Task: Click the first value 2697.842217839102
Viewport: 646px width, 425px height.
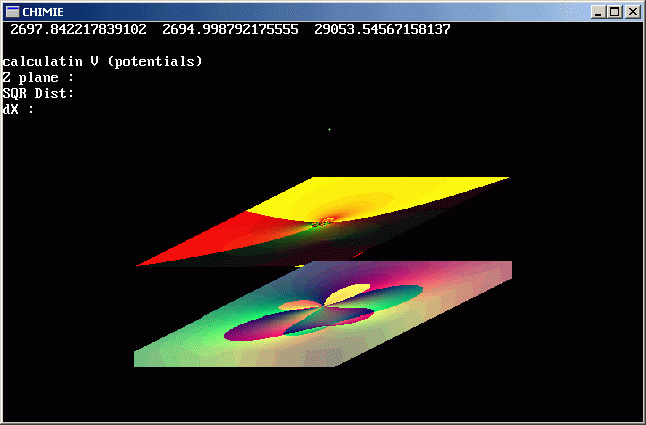Action: tap(78, 30)
